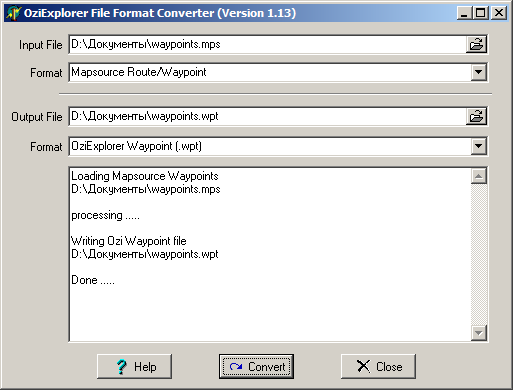The image size is (513, 390).
Task: Click the OziExplorer title bar app icon
Action: (x=13, y=13)
